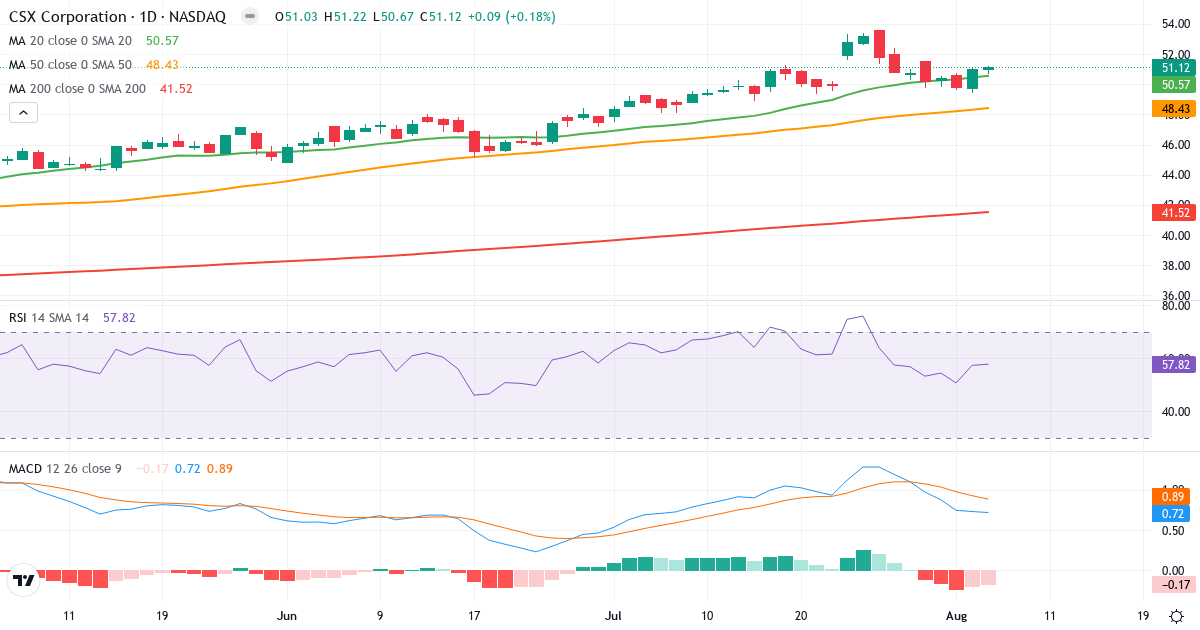The image size is (1200, 630).
Task: Click the high price H51.22 value
Action: pos(344,17)
